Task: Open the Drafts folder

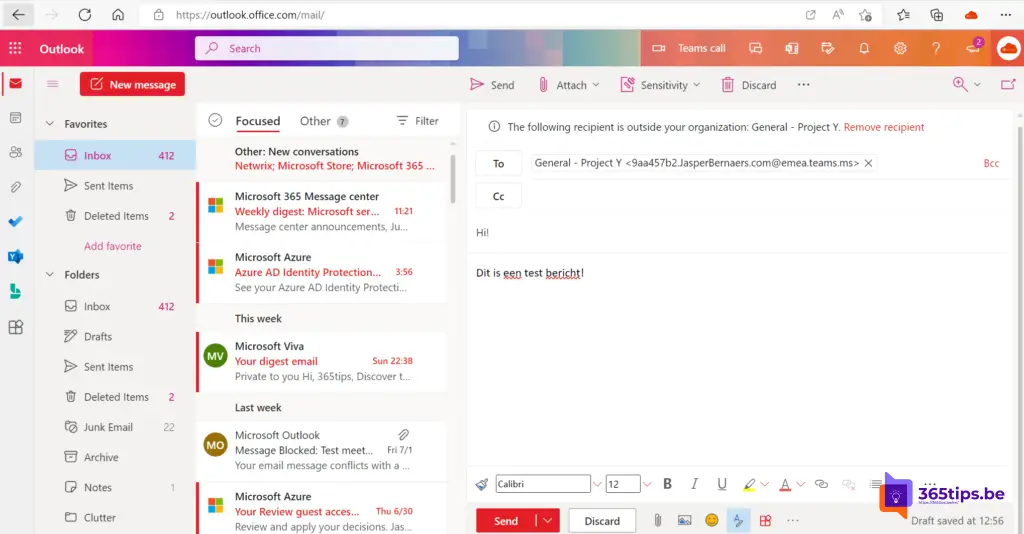Action: [x=98, y=337]
